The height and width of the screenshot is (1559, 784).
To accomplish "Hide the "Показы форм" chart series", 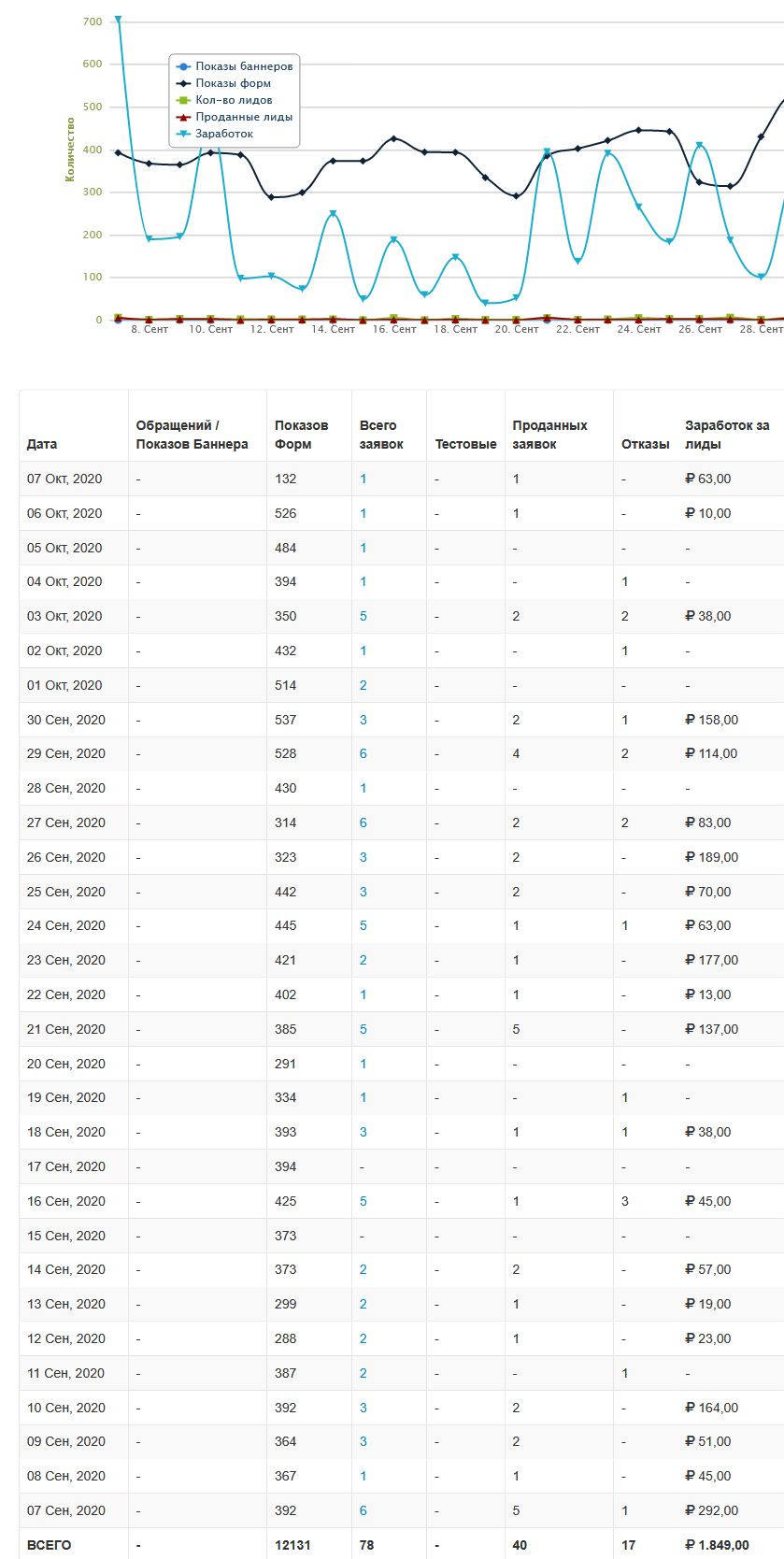I will [233, 83].
